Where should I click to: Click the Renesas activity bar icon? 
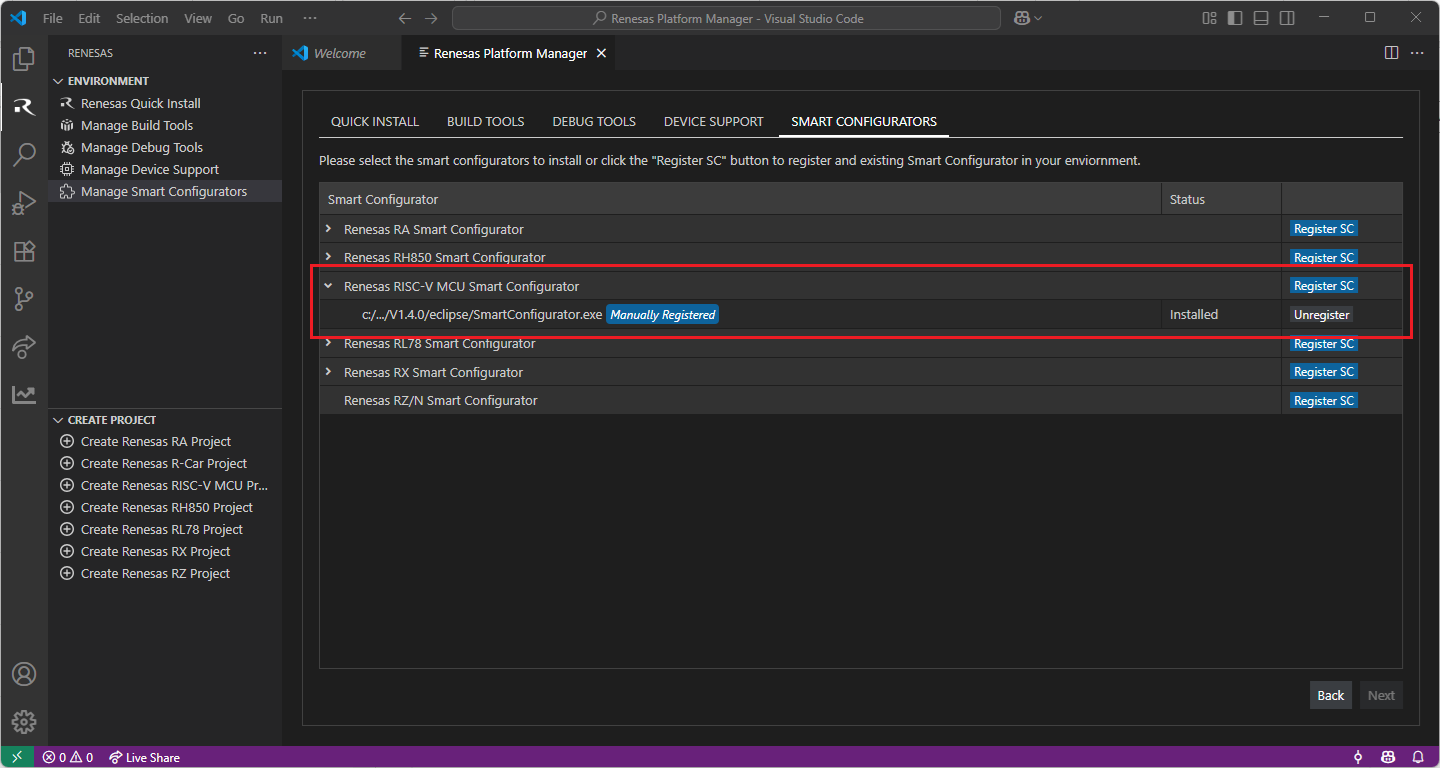24,107
